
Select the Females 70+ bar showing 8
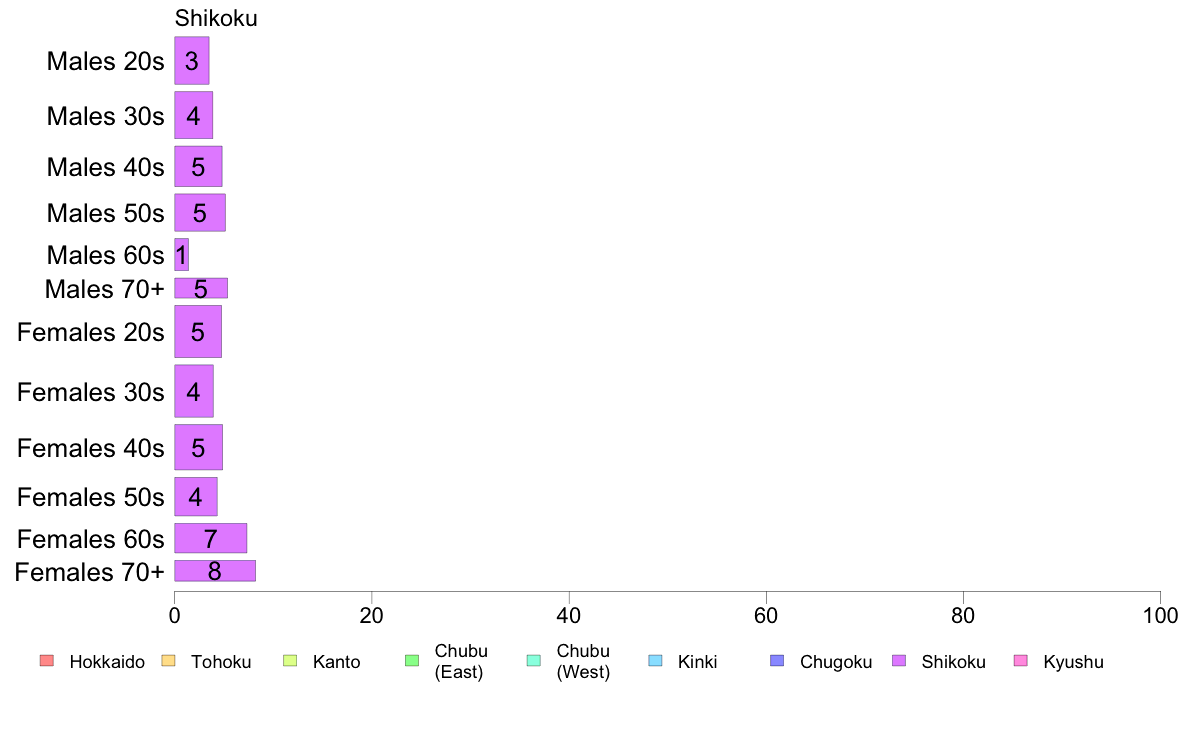pos(215,571)
